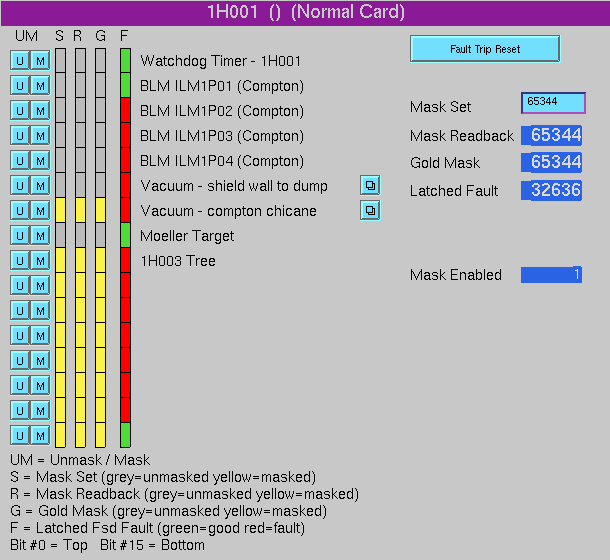Click BLM ILM1P04 (Compton) label
This screenshot has width=610, height=560.
[x=222, y=161]
